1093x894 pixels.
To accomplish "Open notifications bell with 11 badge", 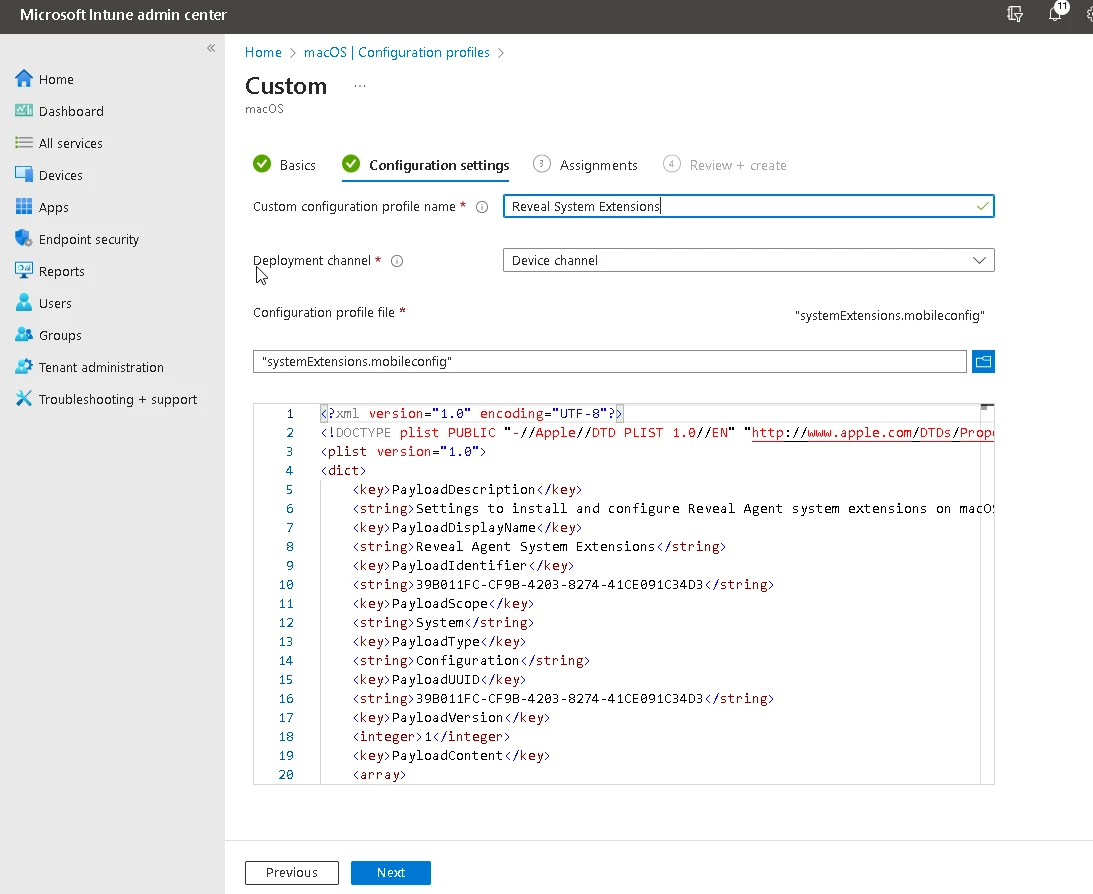I will pyautogui.click(x=1057, y=12).
